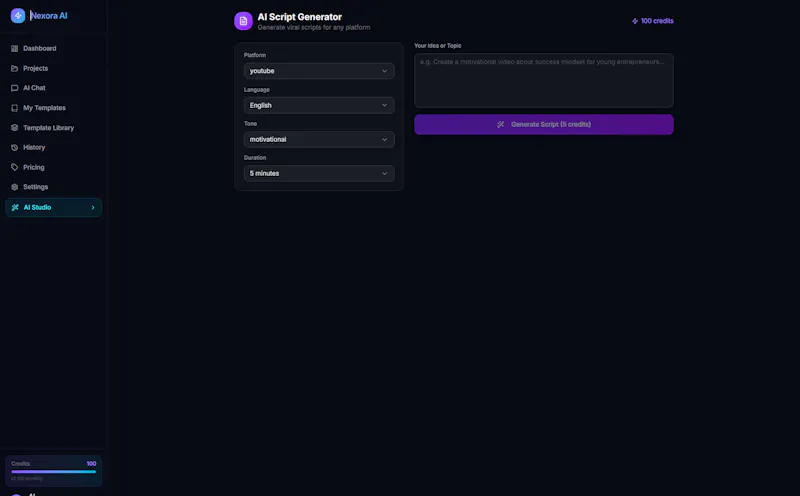The width and height of the screenshot is (800, 496).
Task: Open the Dashboard page
Action: point(54,48)
